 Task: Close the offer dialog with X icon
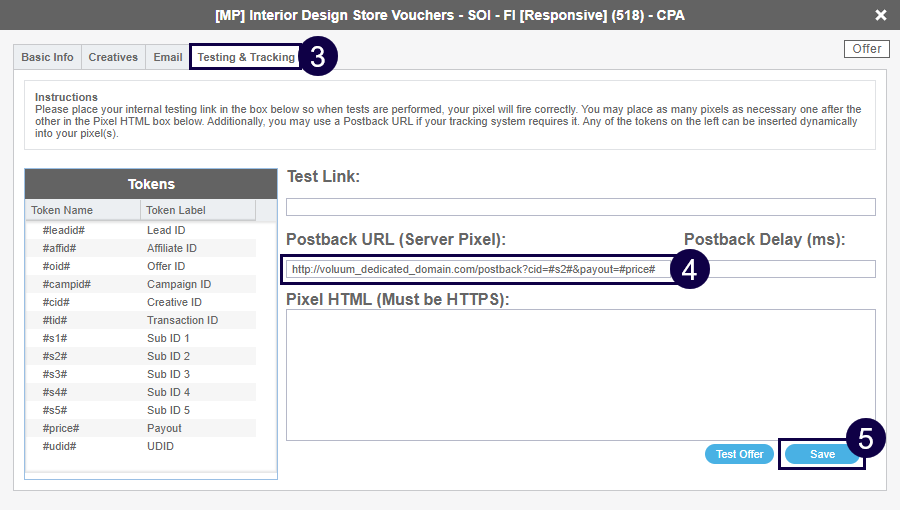(880, 15)
